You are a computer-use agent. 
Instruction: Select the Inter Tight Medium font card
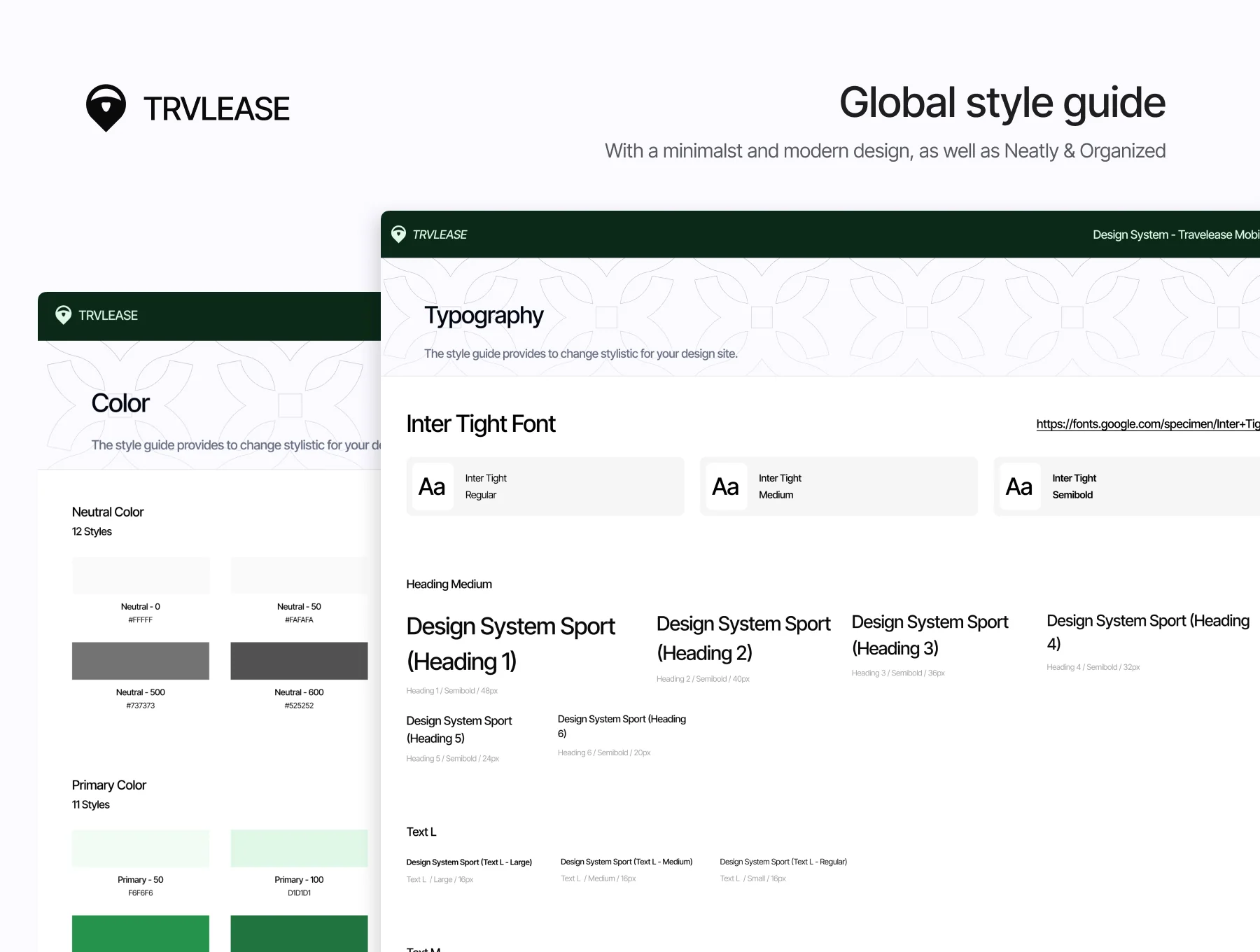[839, 486]
